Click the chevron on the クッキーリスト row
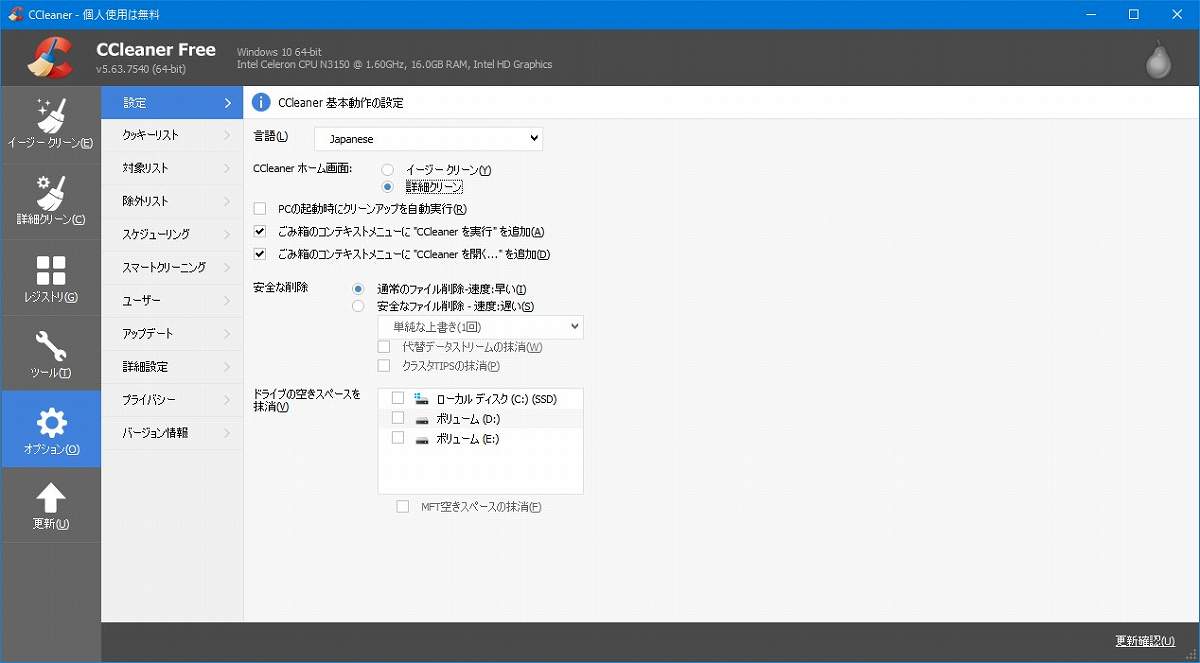 point(228,135)
